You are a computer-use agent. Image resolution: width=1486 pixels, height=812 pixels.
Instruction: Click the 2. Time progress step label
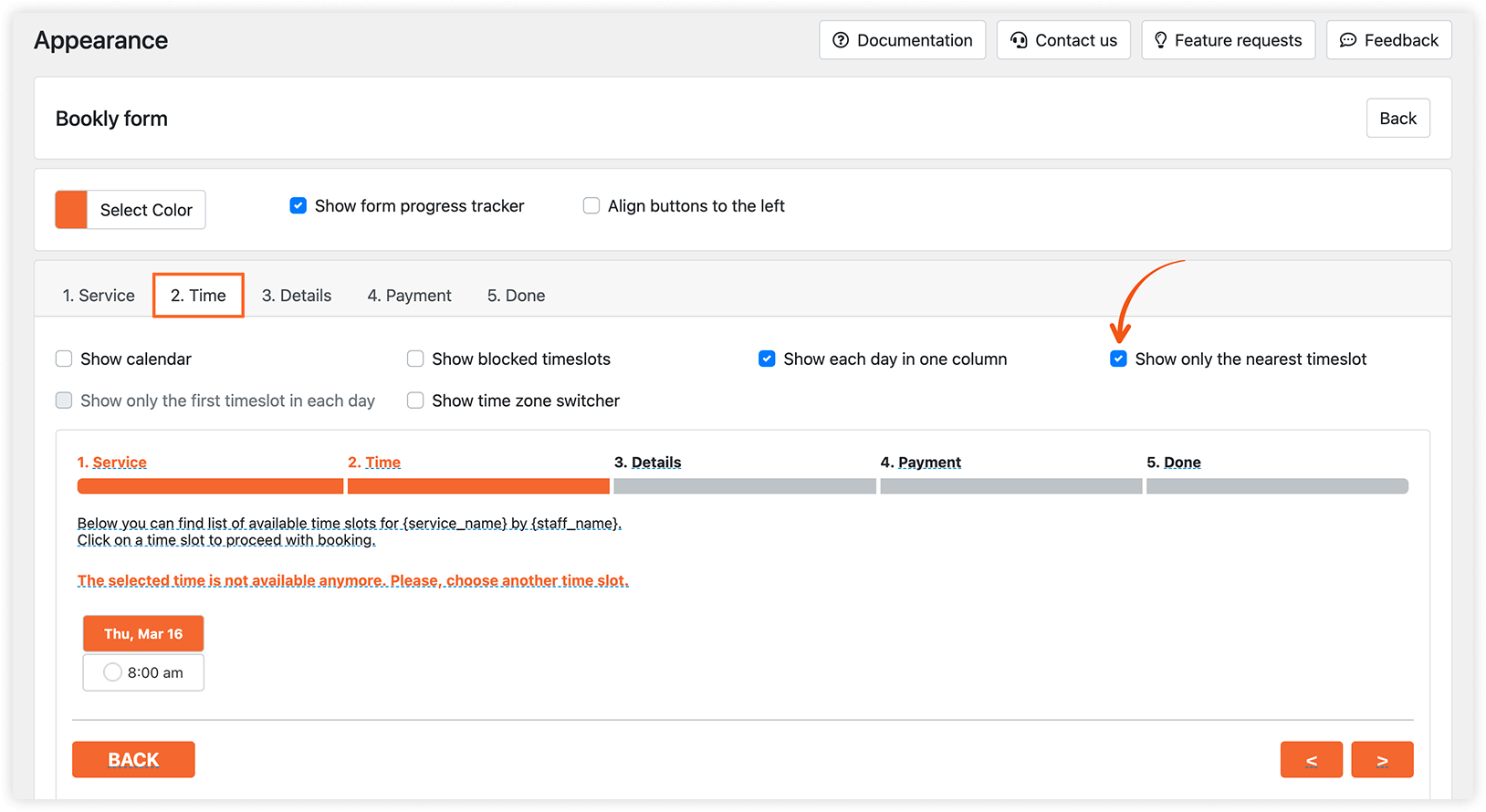(x=374, y=463)
